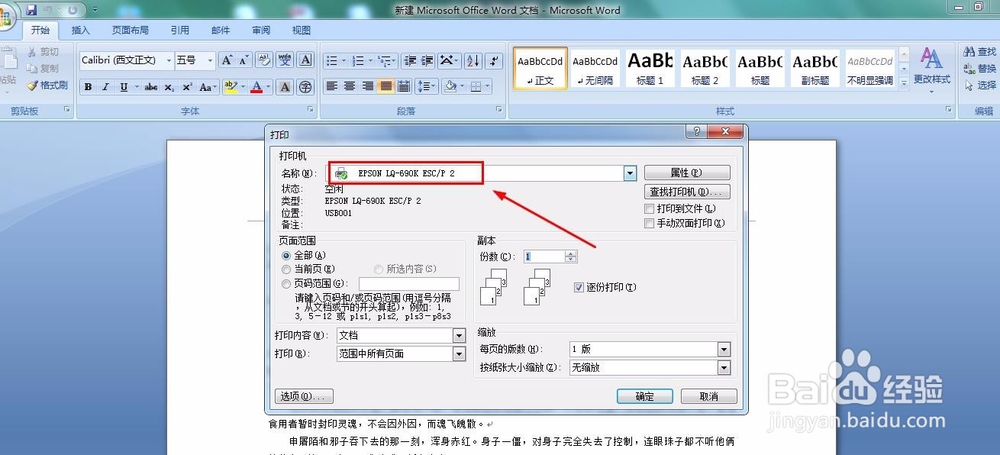Open the Review (审阅) tab

261,30
